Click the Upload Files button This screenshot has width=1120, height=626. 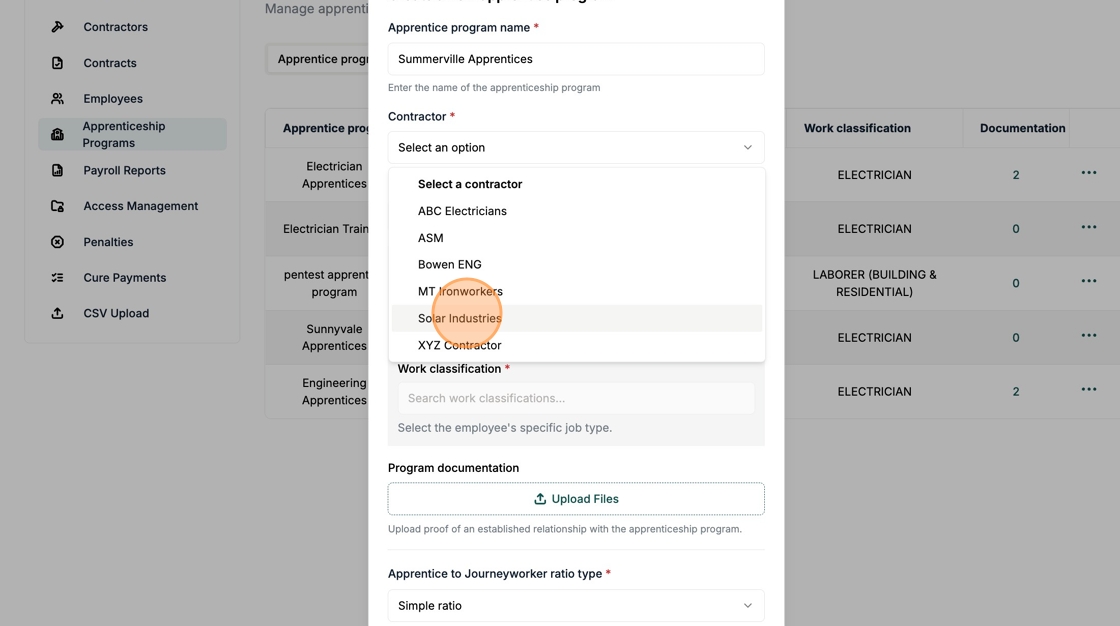576,499
